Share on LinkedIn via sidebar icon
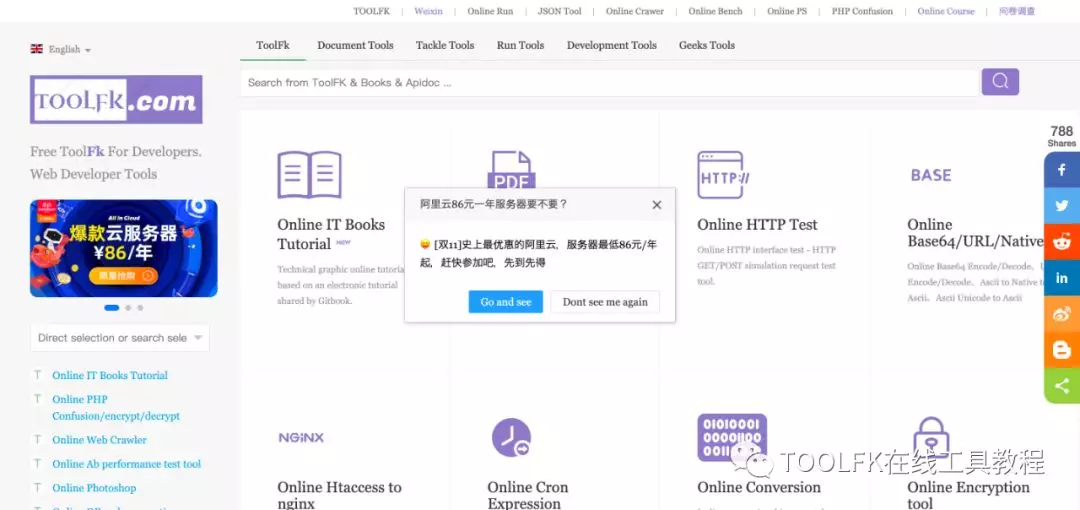 pyautogui.click(x=1062, y=278)
